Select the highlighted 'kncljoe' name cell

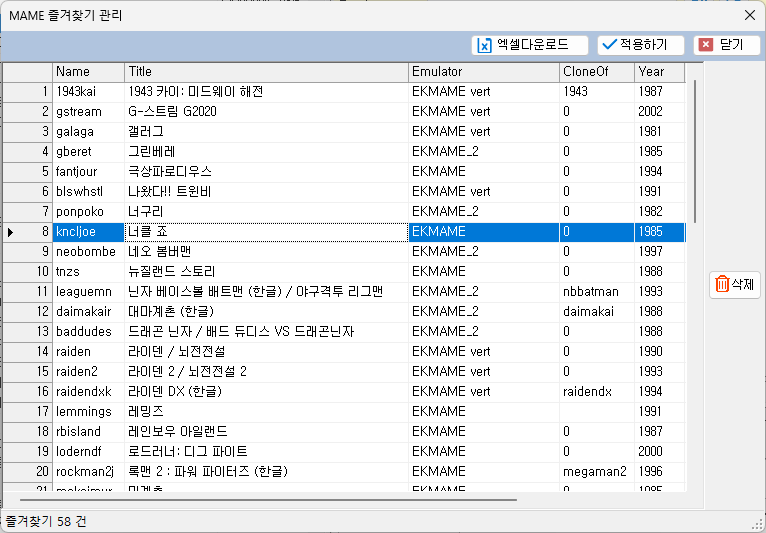pyautogui.click(x=88, y=232)
